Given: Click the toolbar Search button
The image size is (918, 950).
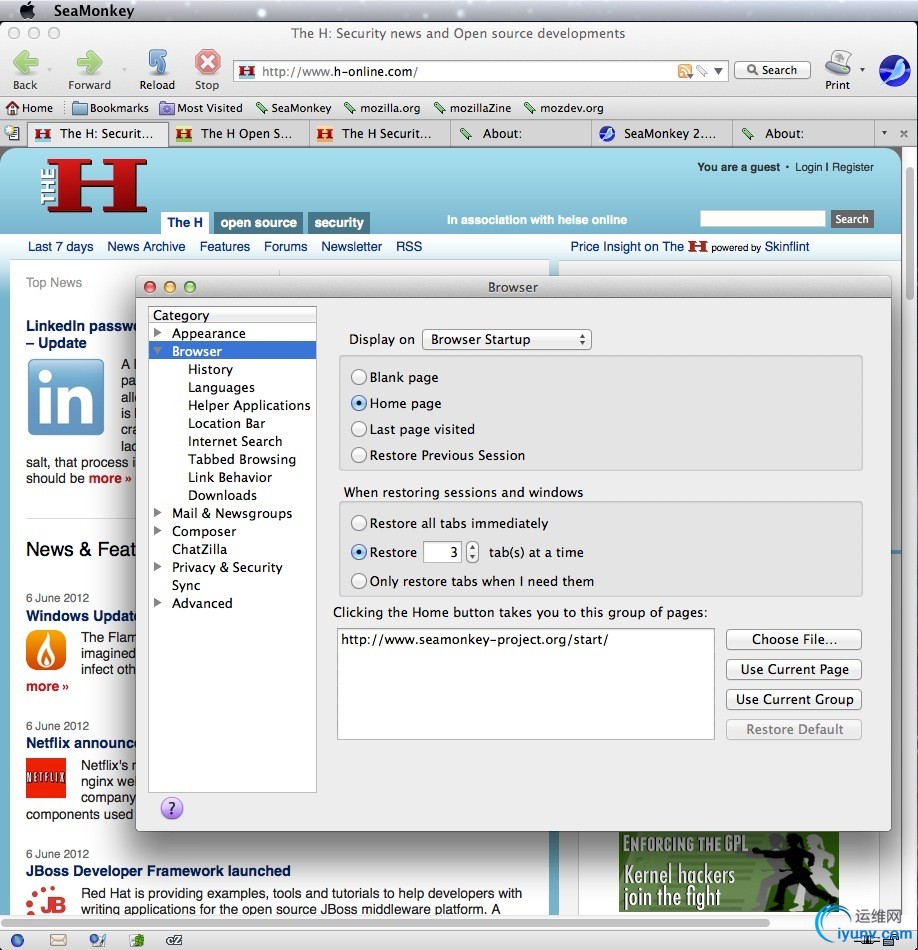Looking at the screenshot, I should coord(773,70).
